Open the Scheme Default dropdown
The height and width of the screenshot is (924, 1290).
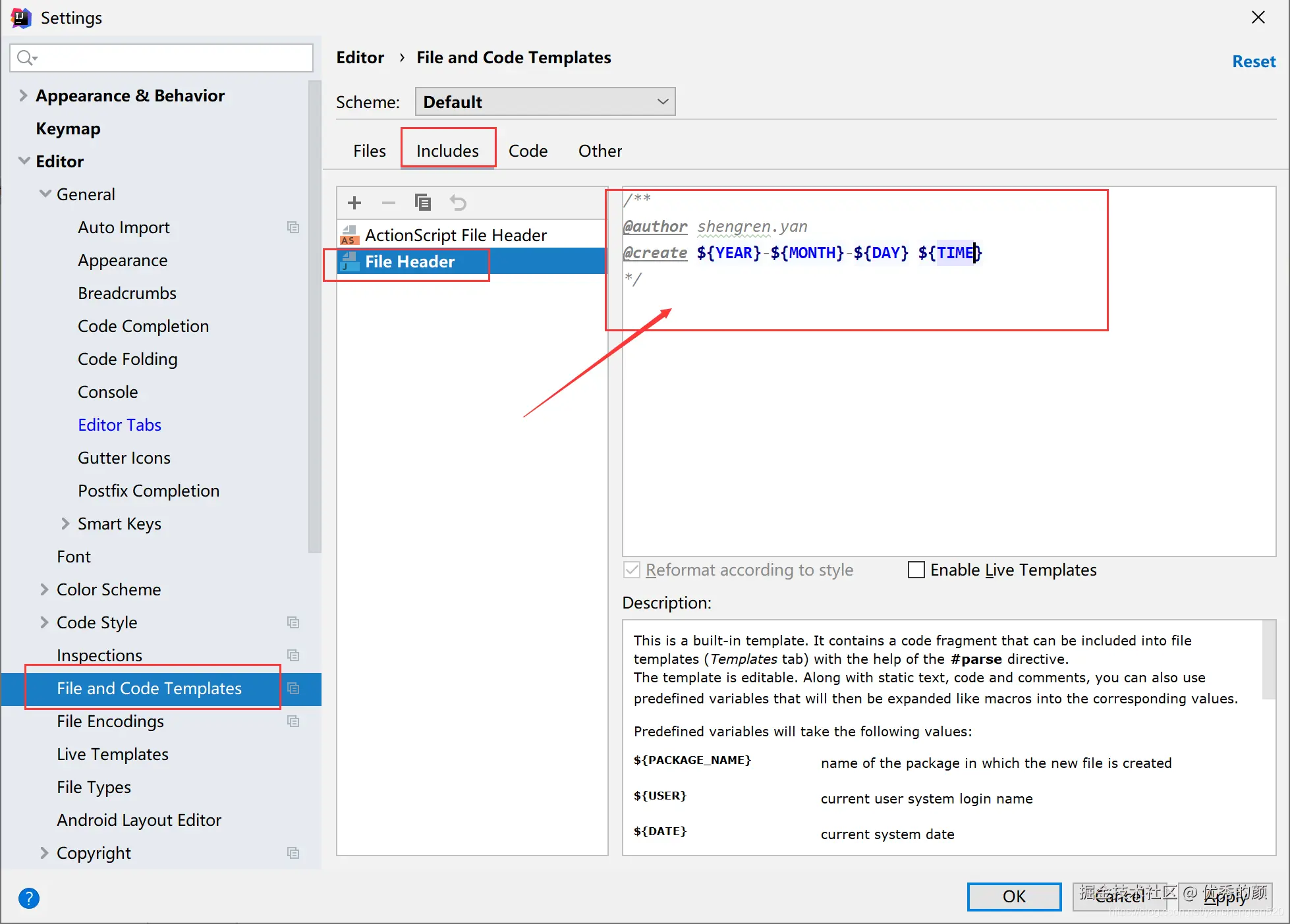pos(545,101)
